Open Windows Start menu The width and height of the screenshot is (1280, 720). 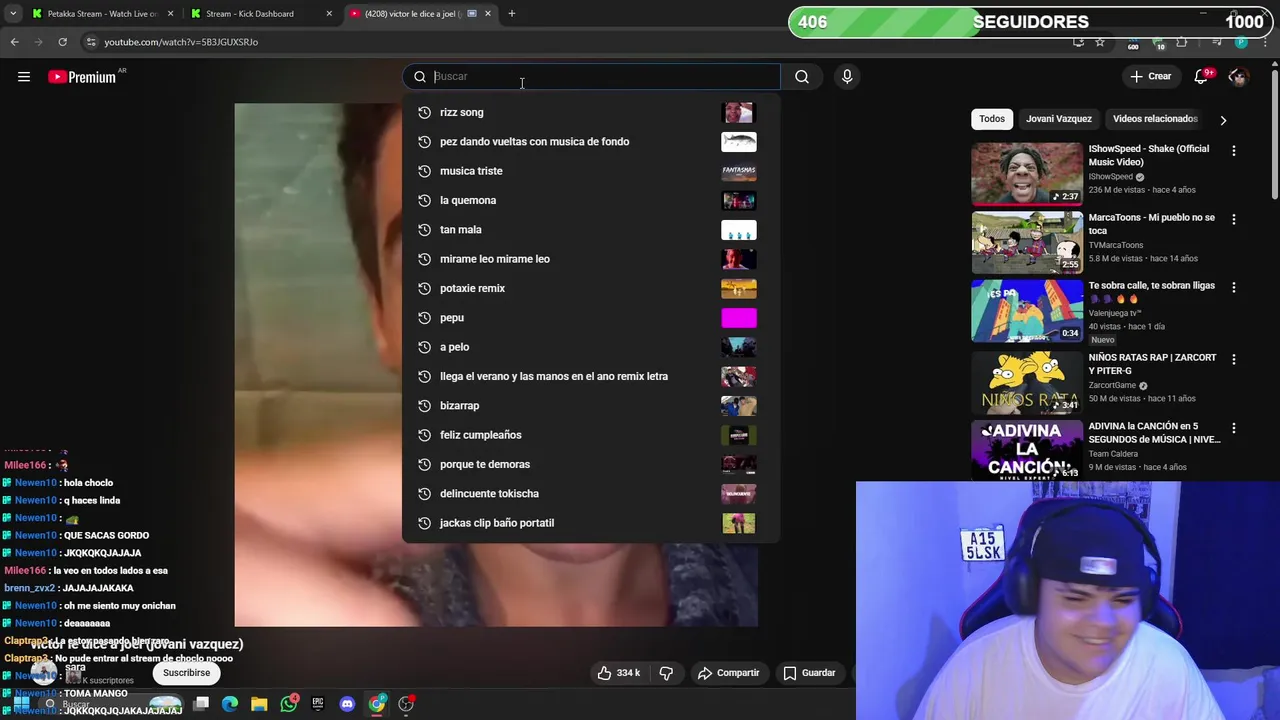pos(21,704)
